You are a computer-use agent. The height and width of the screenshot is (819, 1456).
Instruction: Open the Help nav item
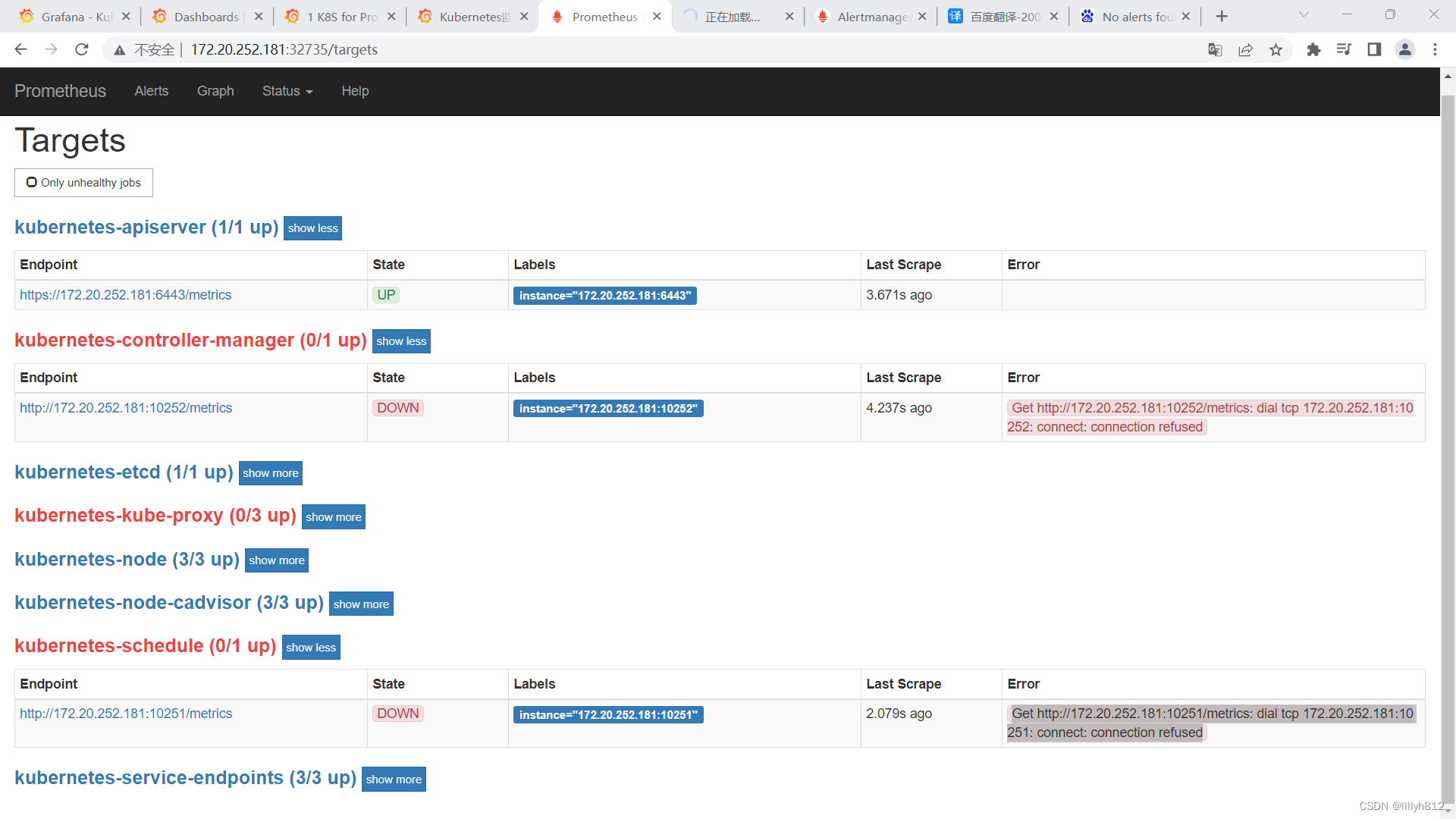click(355, 91)
